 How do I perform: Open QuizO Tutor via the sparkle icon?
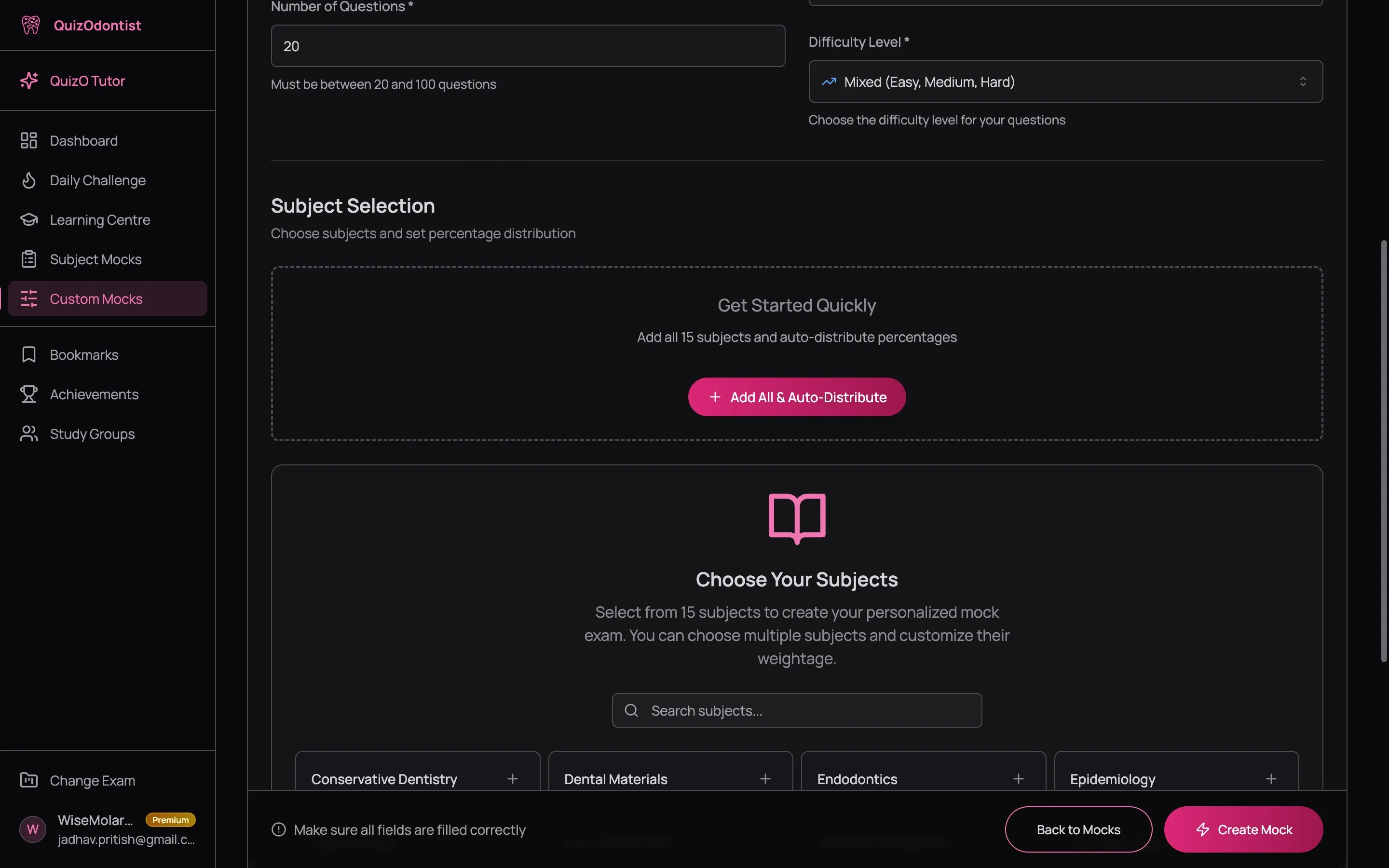tap(29, 81)
